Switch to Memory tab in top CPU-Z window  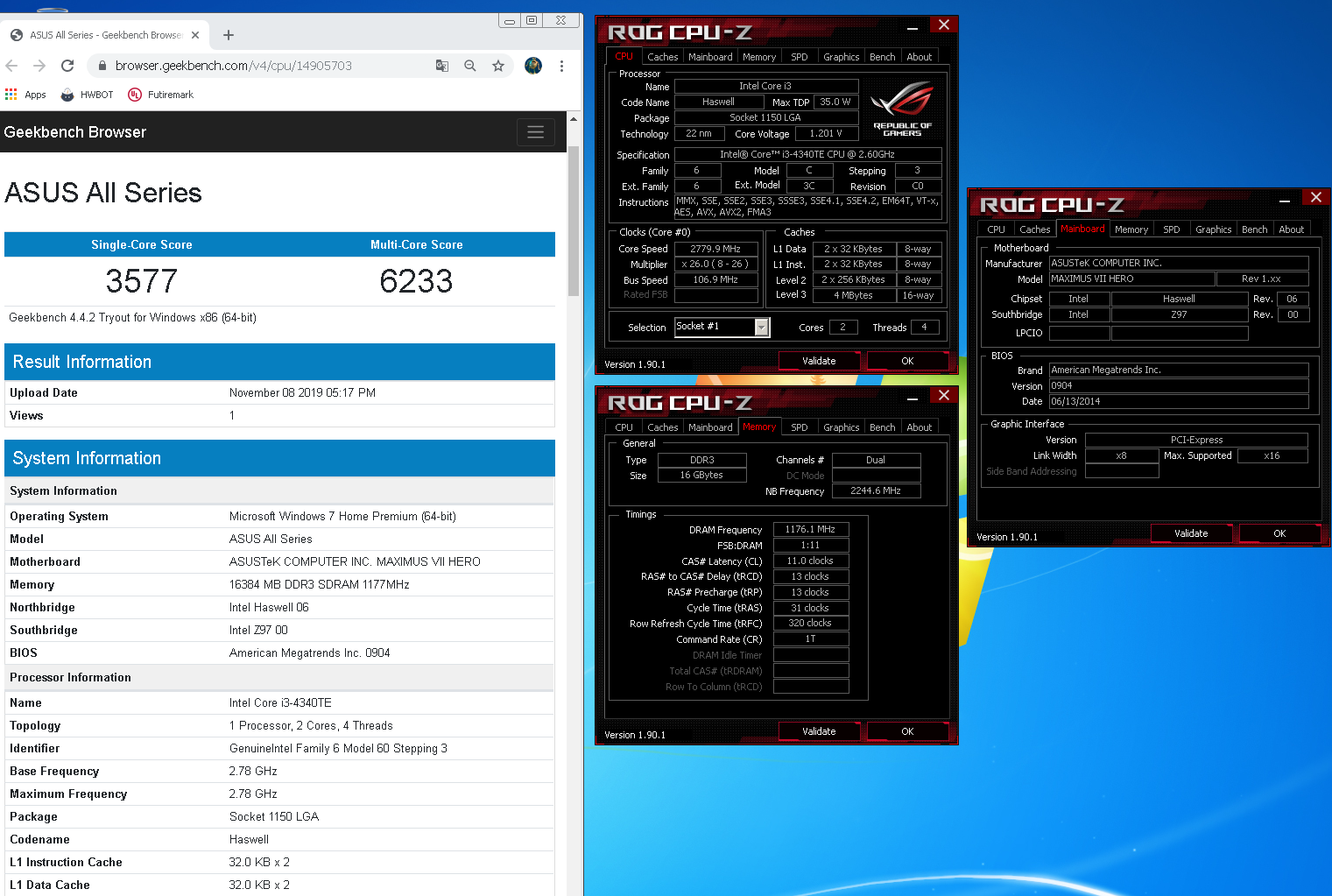click(x=759, y=57)
